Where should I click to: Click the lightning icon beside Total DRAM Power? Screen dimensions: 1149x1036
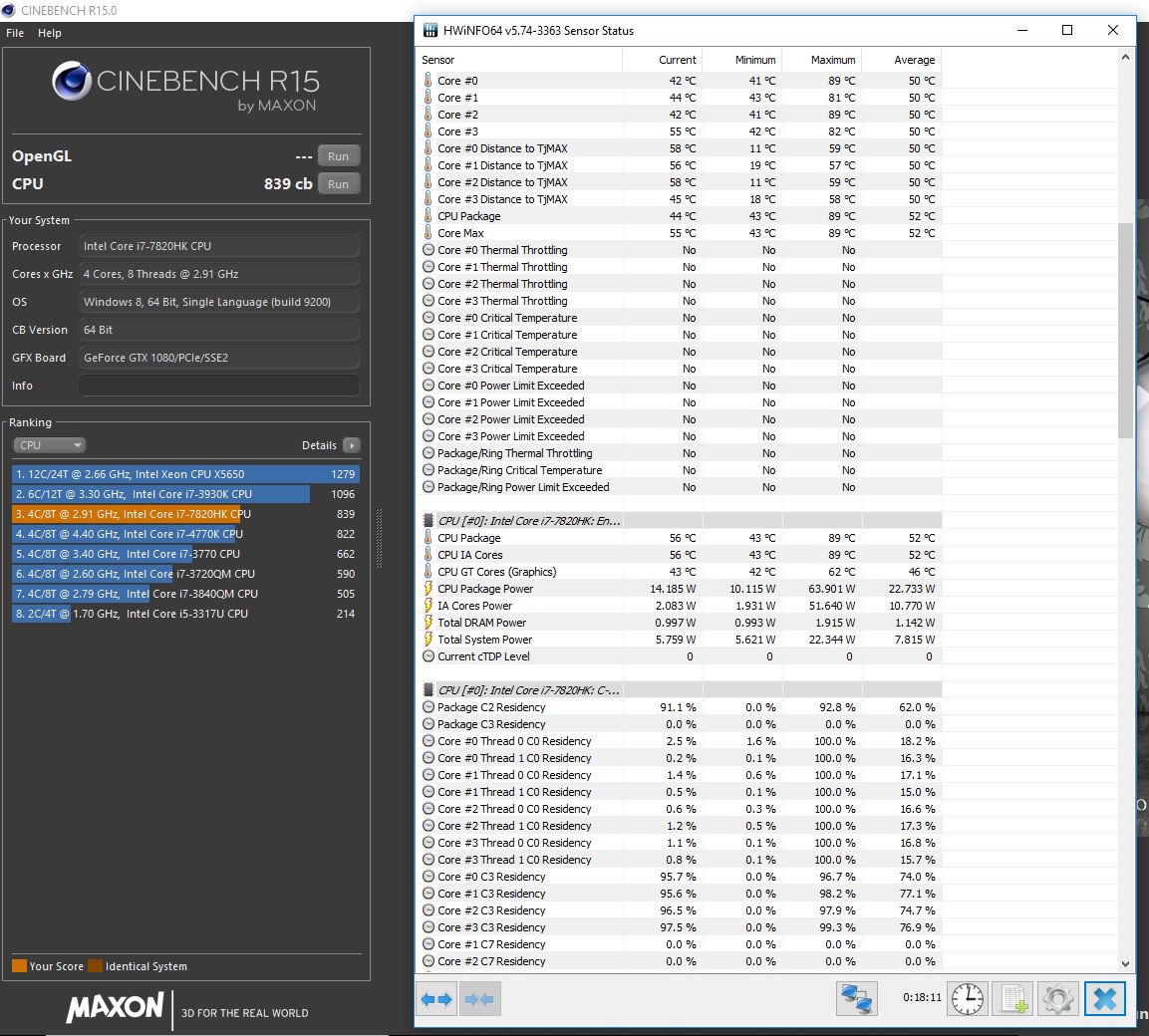coord(428,622)
